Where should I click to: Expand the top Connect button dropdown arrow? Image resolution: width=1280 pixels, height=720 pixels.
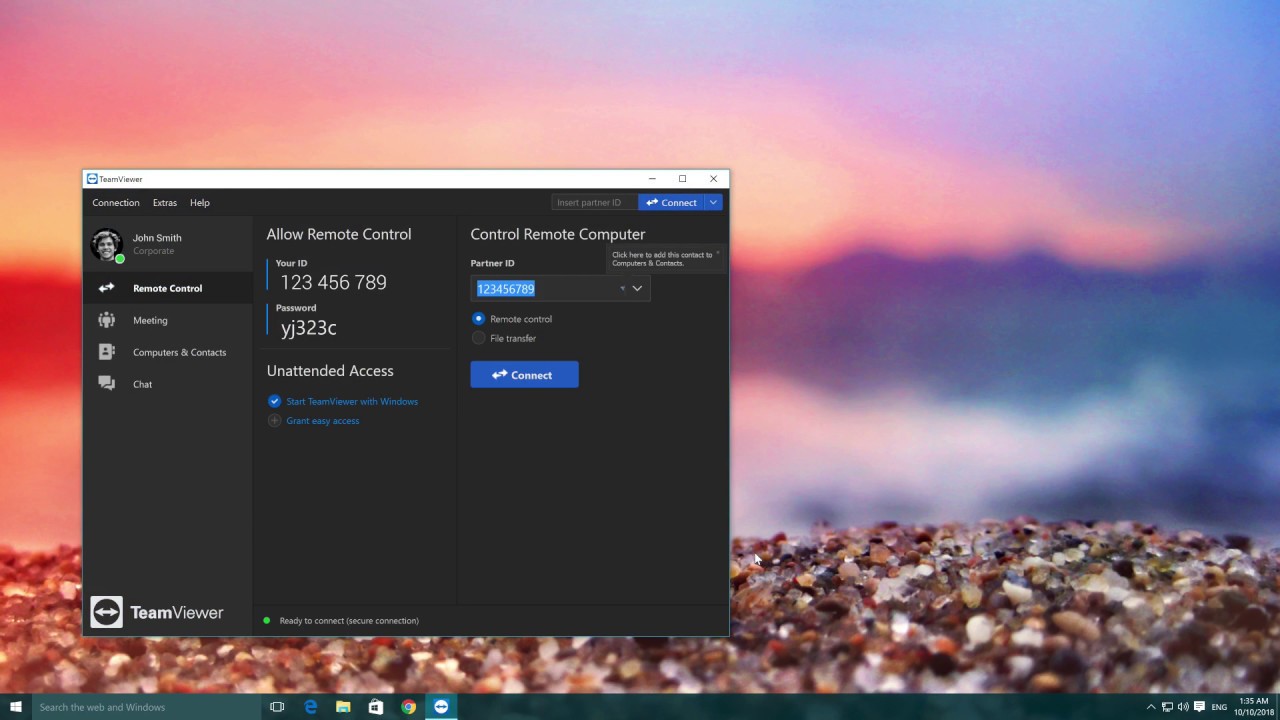(713, 202)
